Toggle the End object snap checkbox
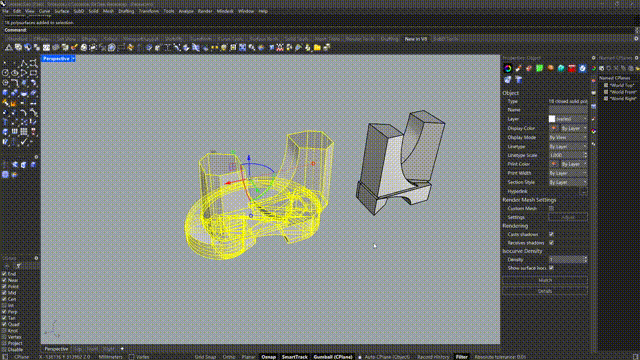 coord(4,274)
